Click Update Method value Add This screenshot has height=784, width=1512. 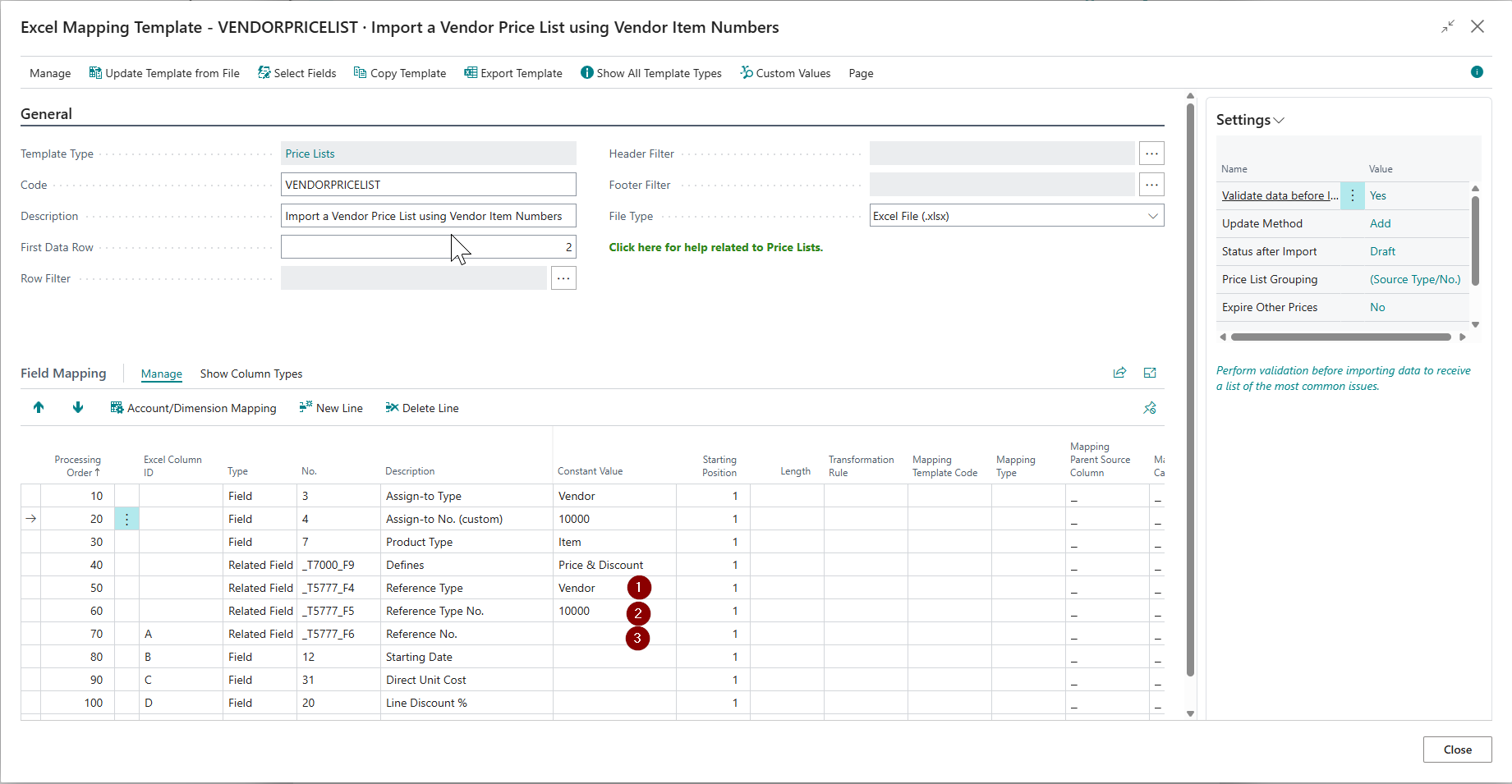coord(1380,223)
